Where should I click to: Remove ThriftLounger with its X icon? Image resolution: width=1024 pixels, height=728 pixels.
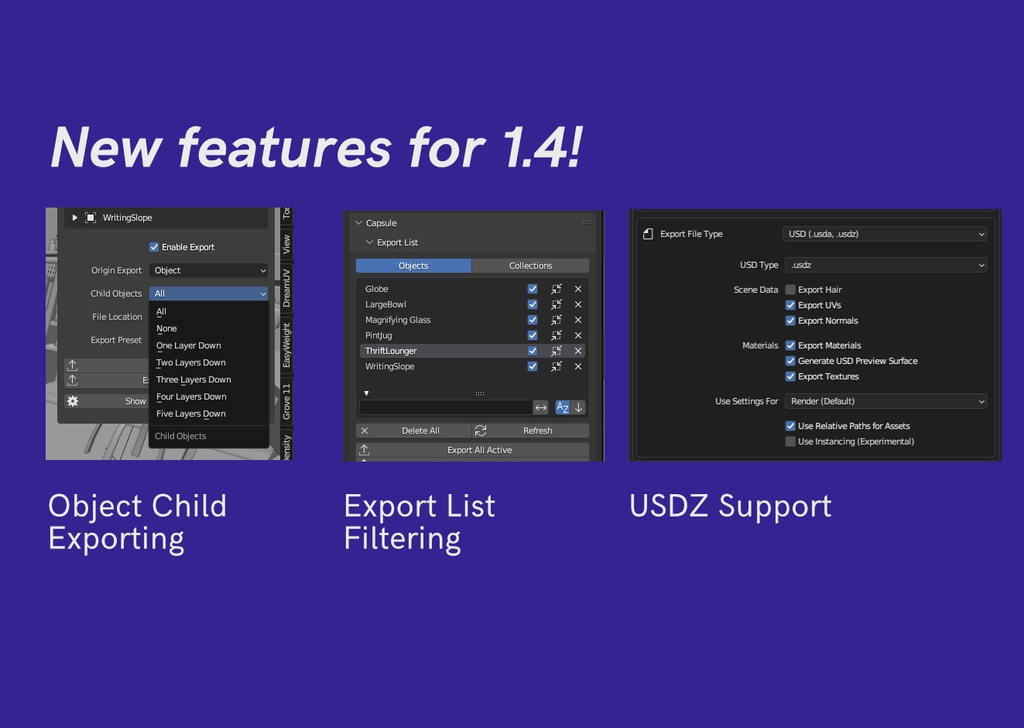click(x=577, y=351)
